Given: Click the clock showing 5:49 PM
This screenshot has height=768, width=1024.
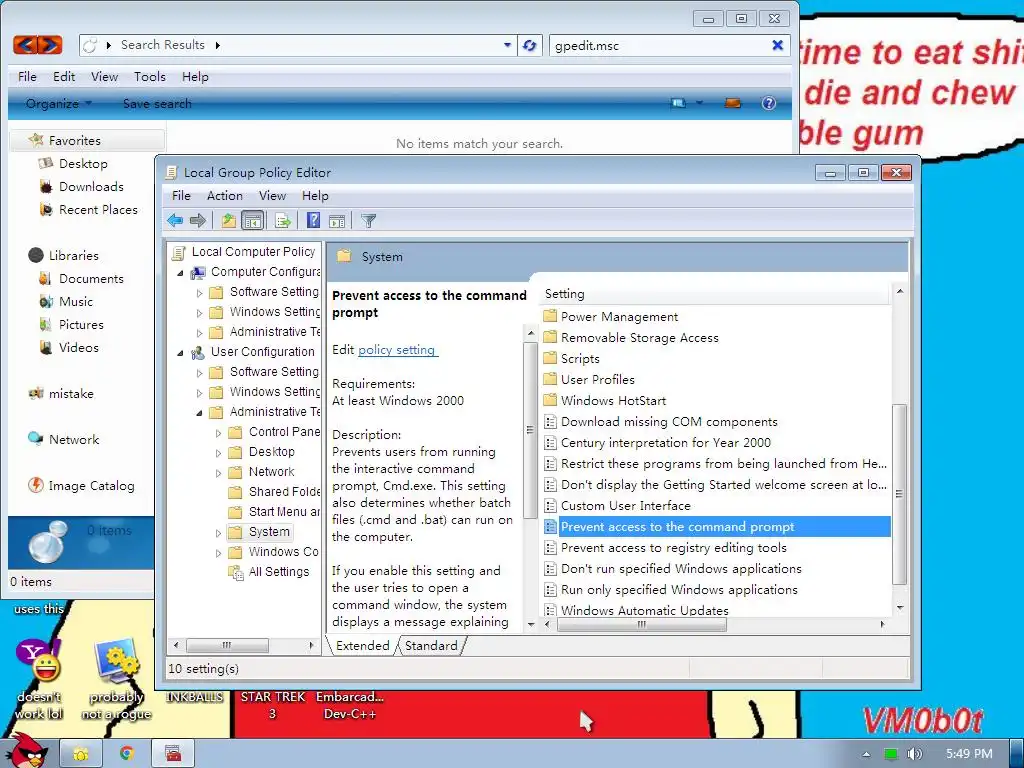Looking at the screenshot, I should 969,754.
